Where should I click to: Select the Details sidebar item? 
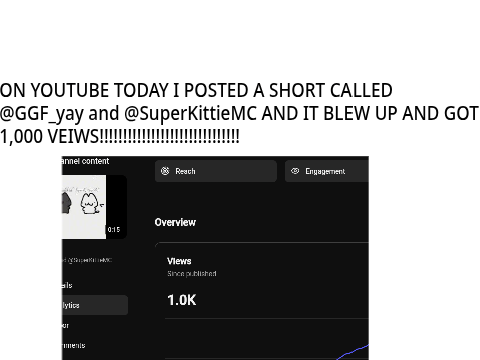pos(67,285)
